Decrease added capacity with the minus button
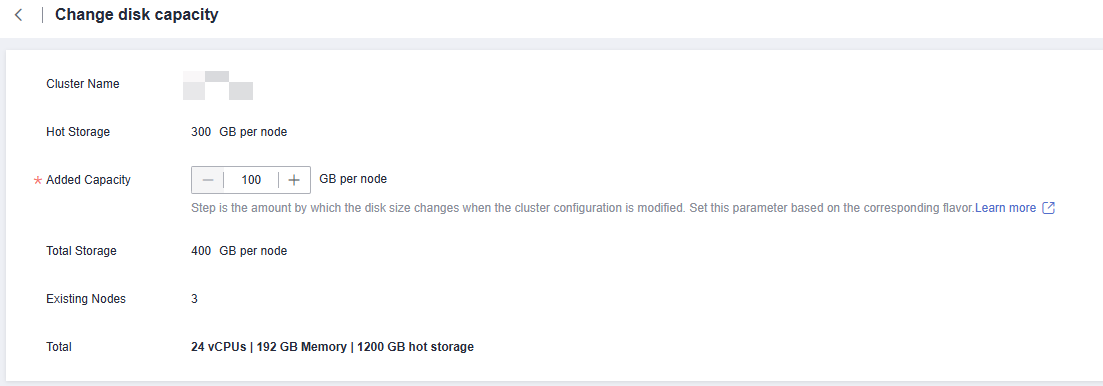The height and width of the screenshot is (386, 1103). (208, 180)
